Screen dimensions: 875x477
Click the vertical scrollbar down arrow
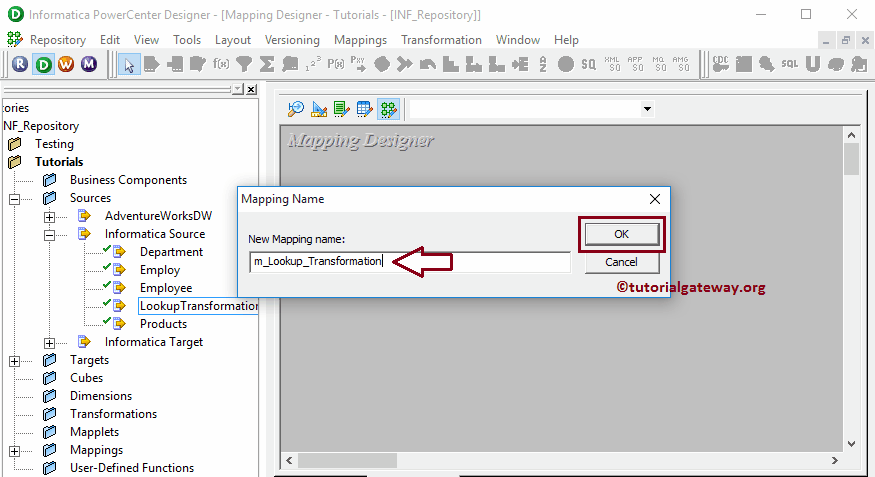851,444
